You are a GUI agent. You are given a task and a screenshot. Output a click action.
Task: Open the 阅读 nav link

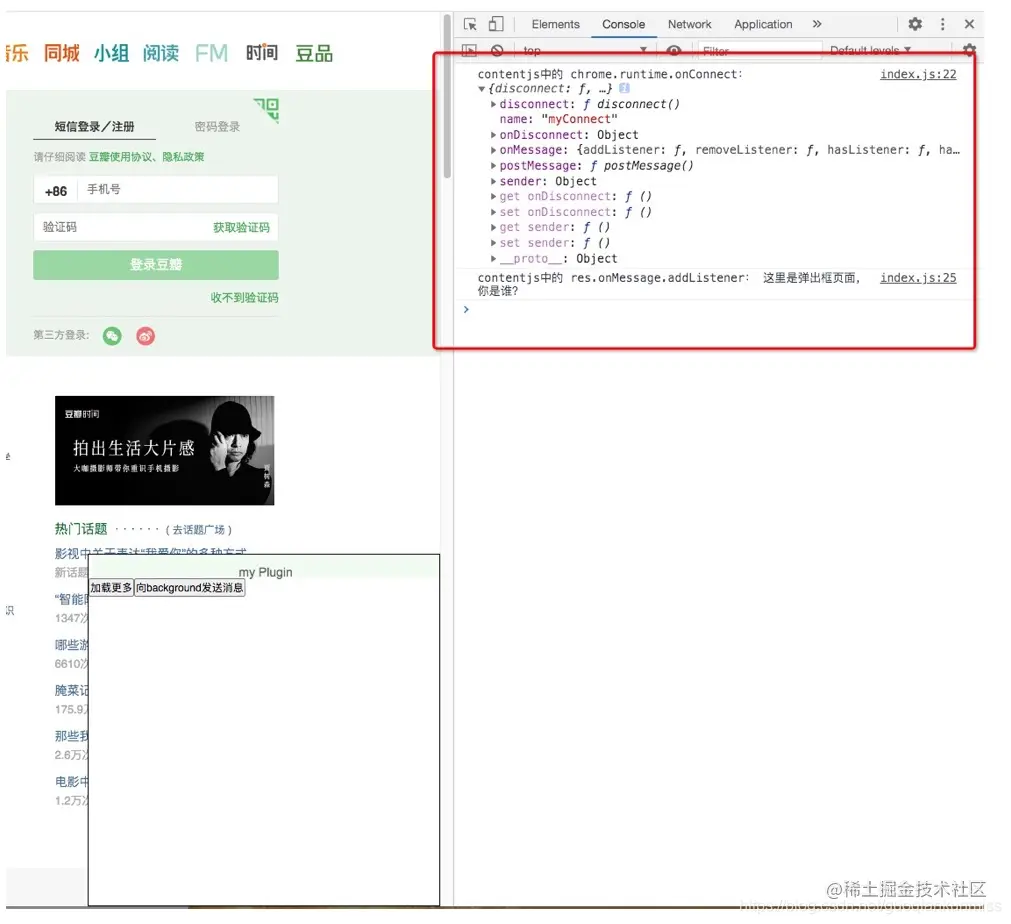(161, 53)
